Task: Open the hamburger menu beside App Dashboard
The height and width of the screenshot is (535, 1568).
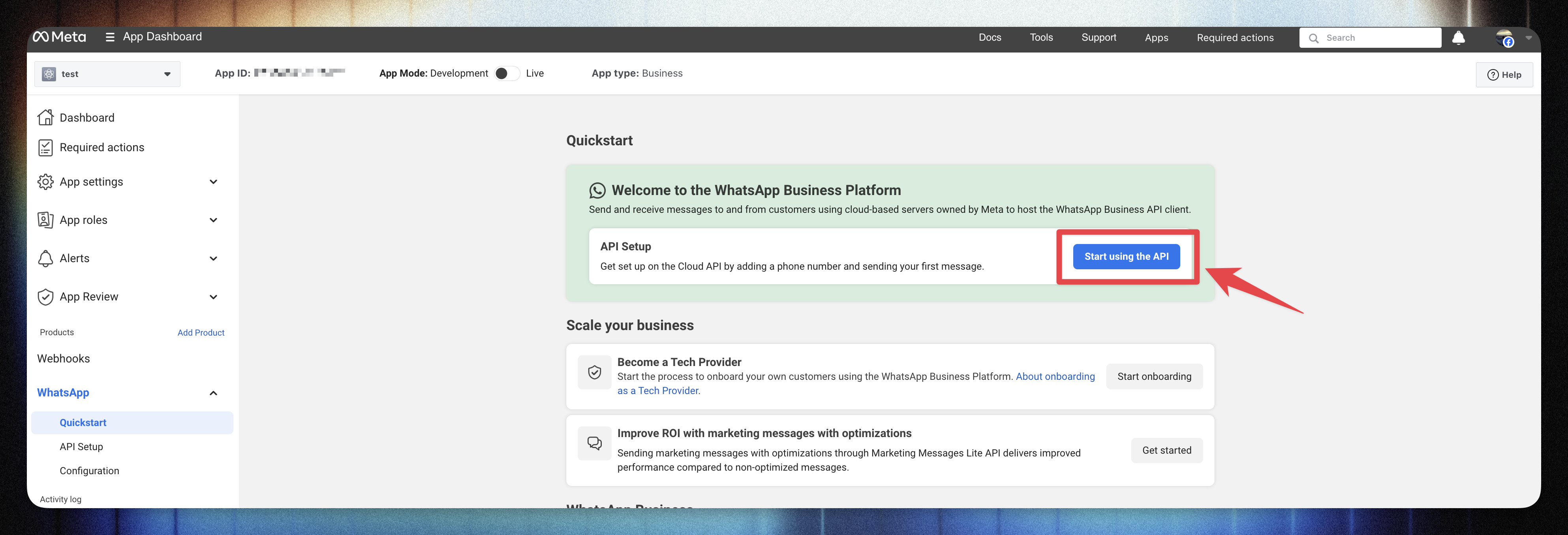Action: (x=109, y=37)
